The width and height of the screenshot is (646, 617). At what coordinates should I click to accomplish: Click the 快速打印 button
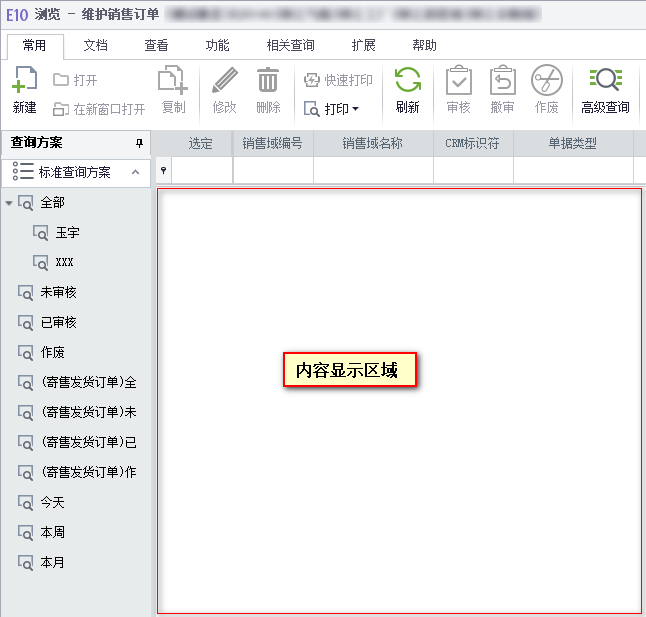tap(339, 80)
